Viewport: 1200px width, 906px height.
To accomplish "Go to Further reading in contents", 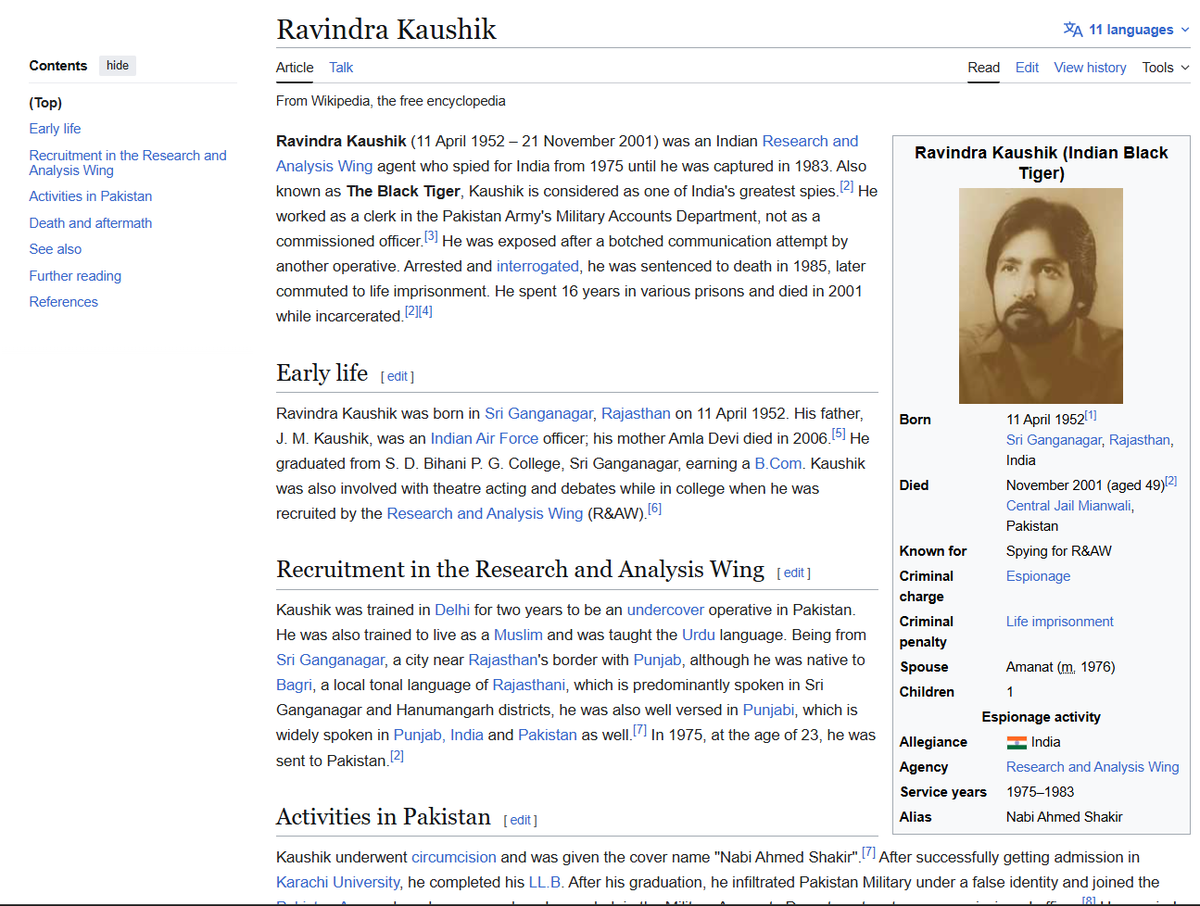I will click(75, 276).
